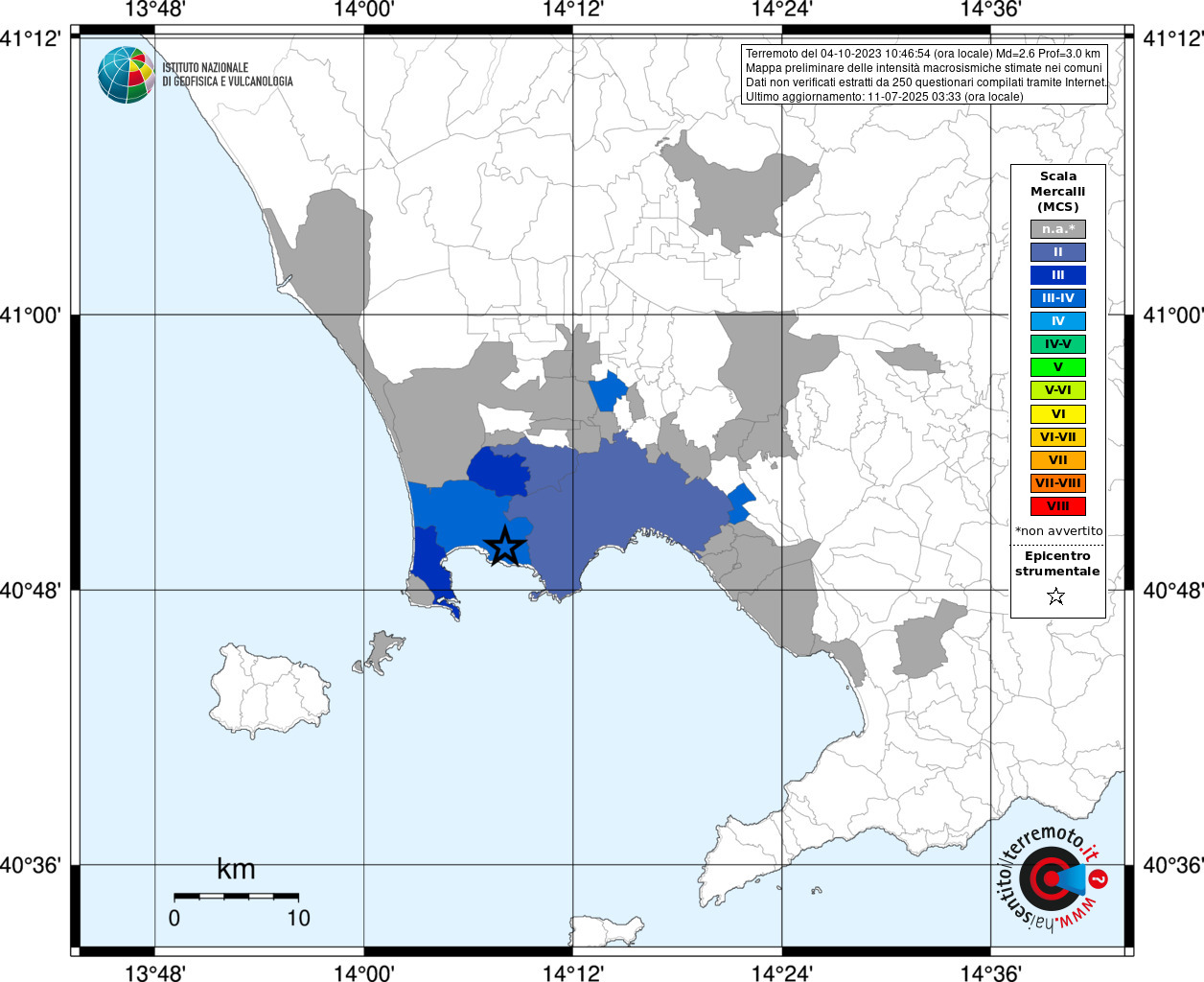Select the VI yellow legend swatch
Image resolution: width=1204 pixels, height=982 pixels.
click(x=1058, y=414)
